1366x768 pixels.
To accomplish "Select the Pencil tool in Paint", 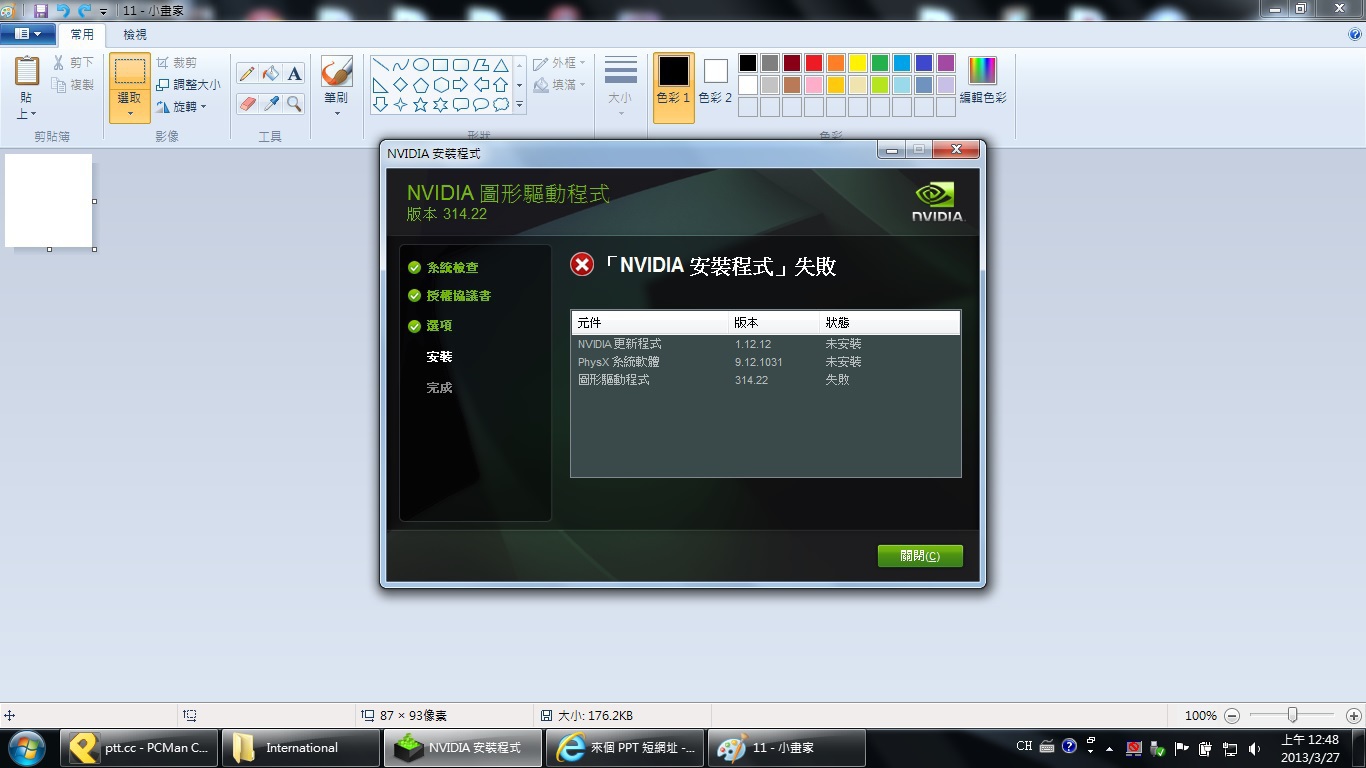I will [x=247, y=74].
